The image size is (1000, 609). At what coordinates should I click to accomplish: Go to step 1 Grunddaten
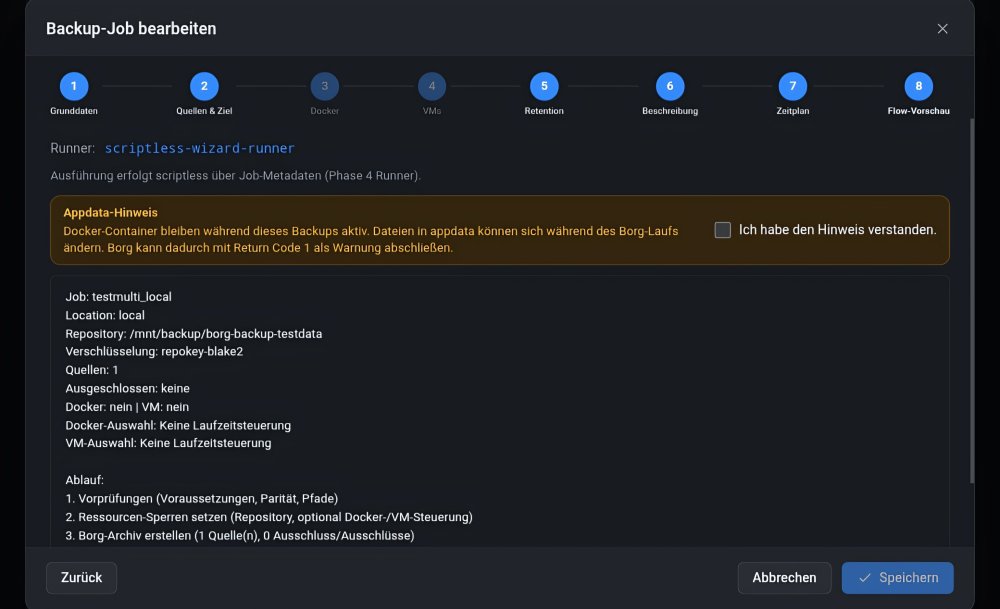(74, 86)
